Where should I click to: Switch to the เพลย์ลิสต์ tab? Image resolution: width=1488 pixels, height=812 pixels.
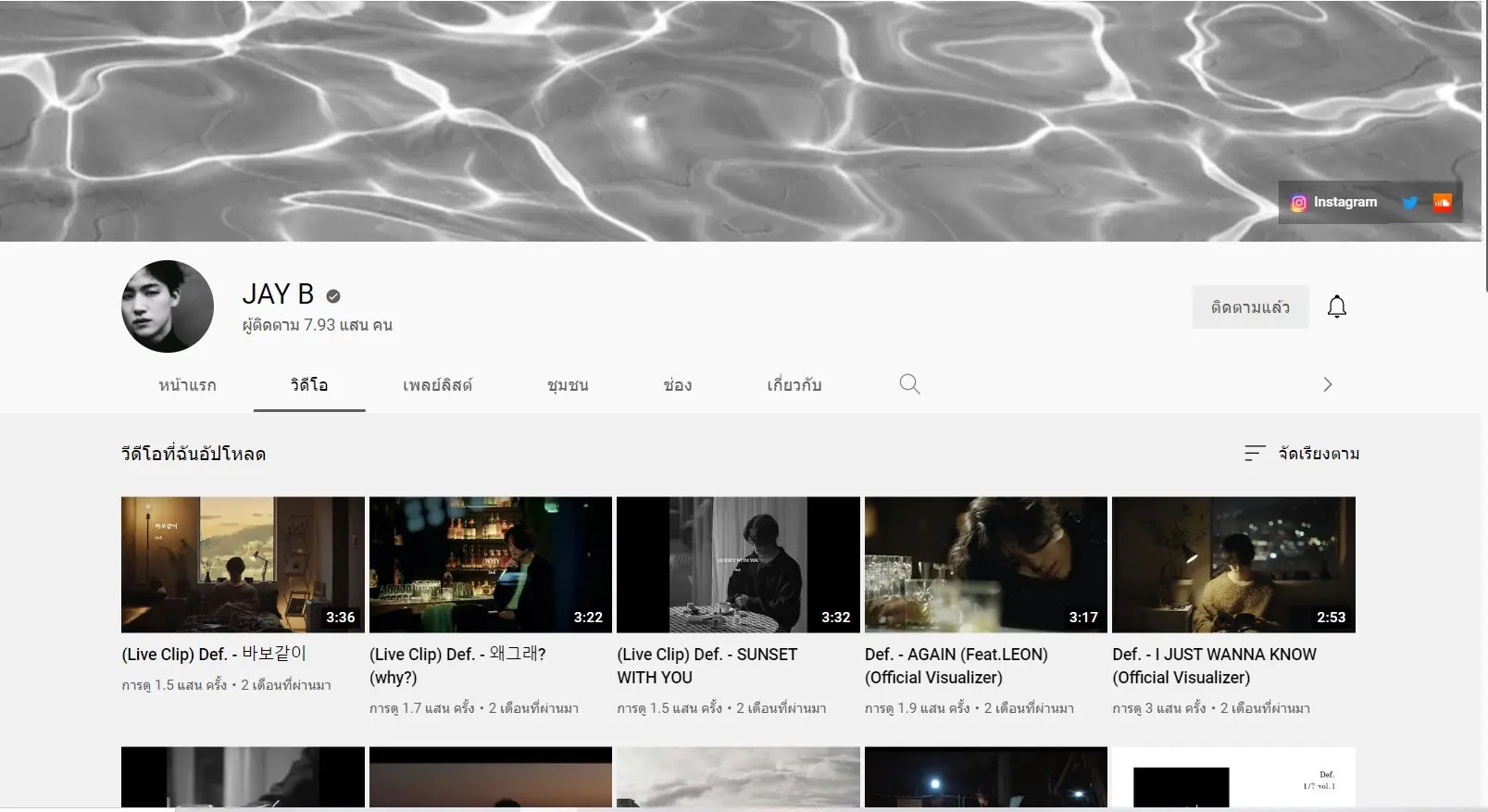(x=437, y=385)
